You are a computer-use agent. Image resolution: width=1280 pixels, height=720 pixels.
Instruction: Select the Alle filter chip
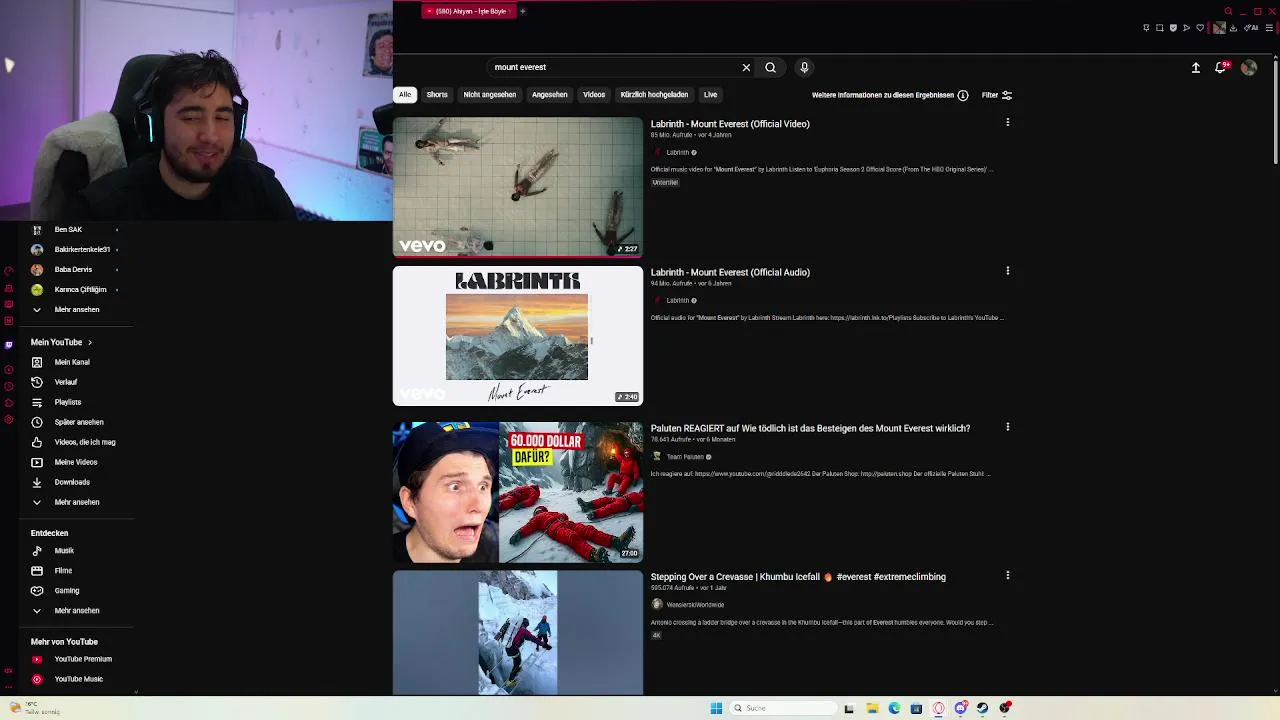405,95
